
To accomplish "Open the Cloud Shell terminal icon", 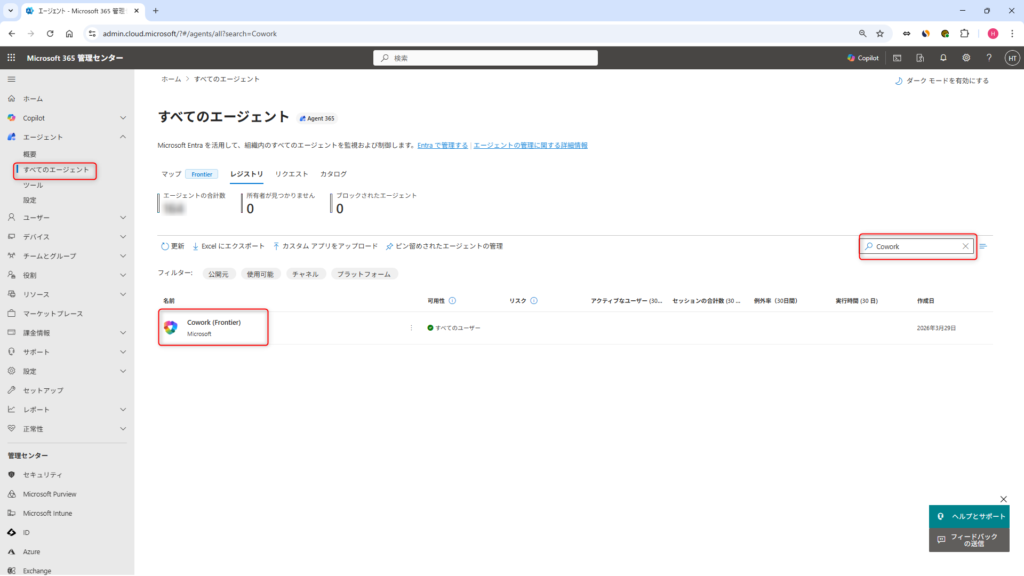I will 897,58.
